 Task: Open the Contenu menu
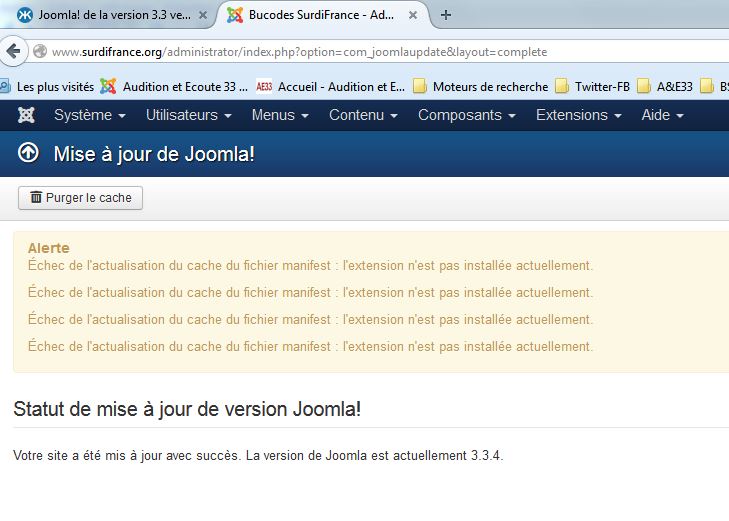point(363,115)
